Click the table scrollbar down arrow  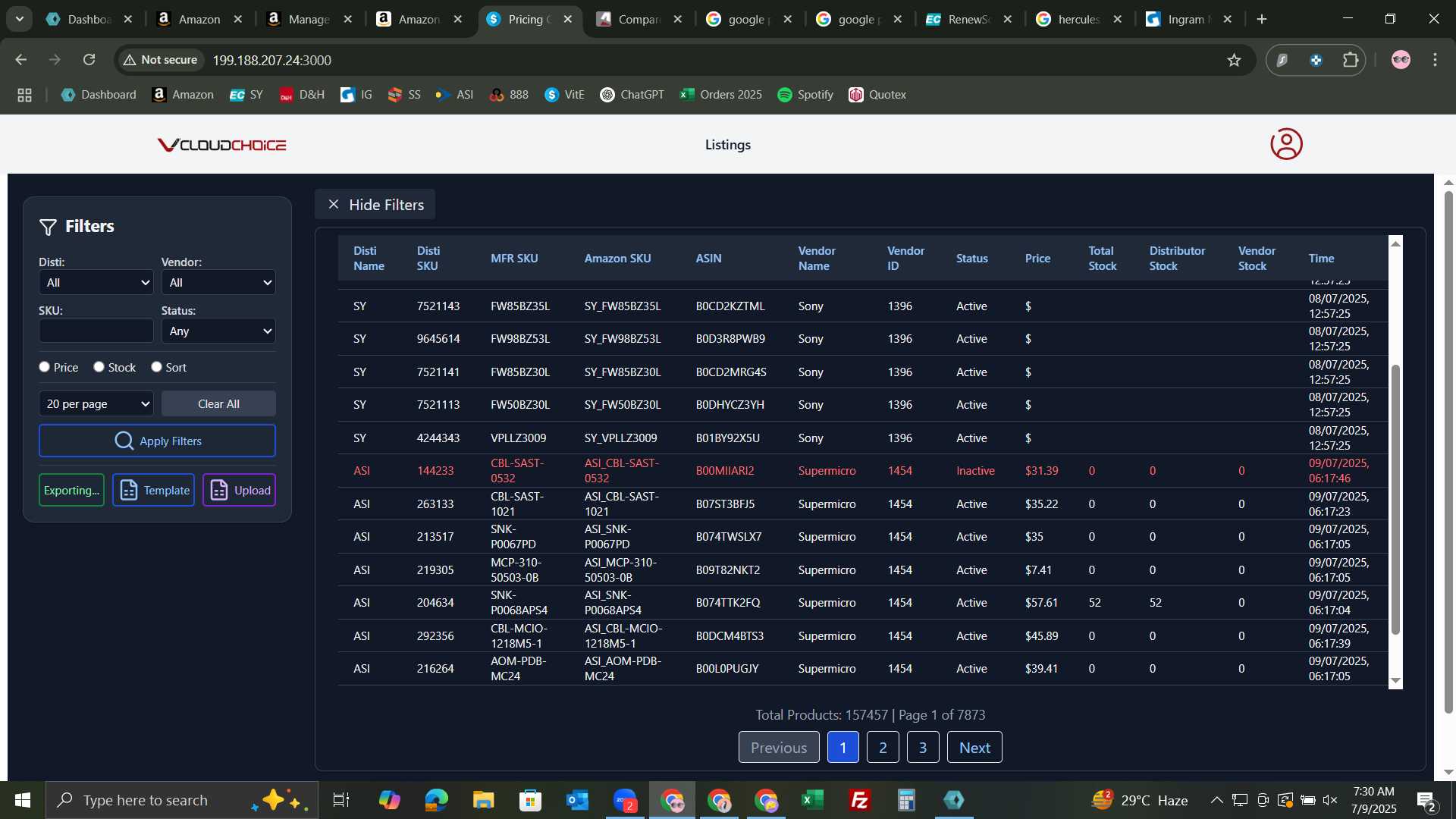coord(1395,681)
